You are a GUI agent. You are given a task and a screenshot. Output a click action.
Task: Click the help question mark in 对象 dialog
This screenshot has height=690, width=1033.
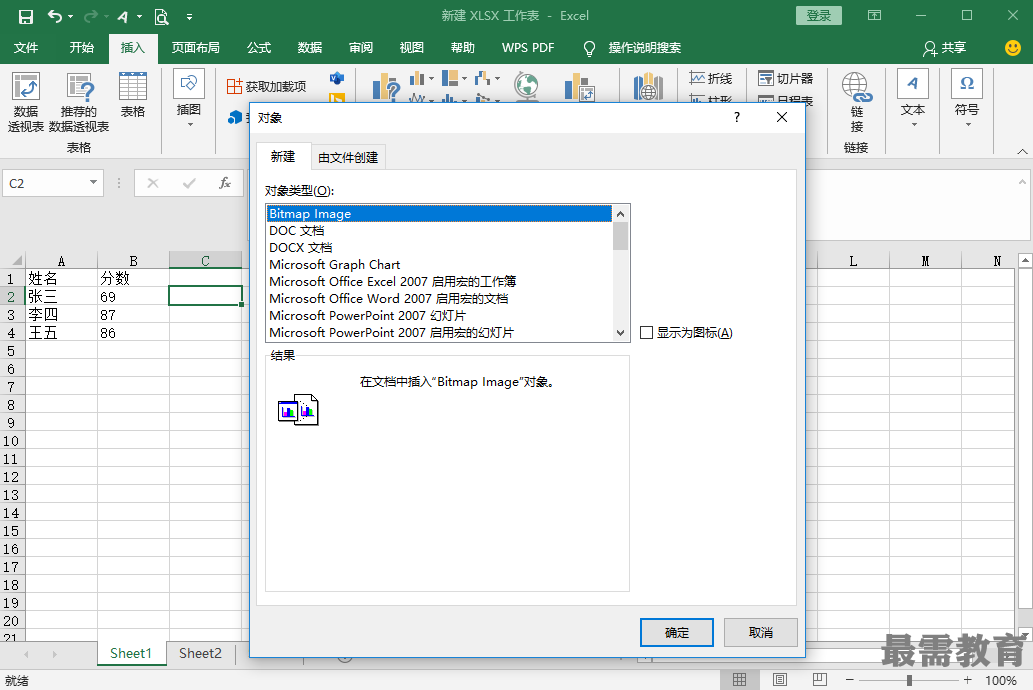point(737,117)
